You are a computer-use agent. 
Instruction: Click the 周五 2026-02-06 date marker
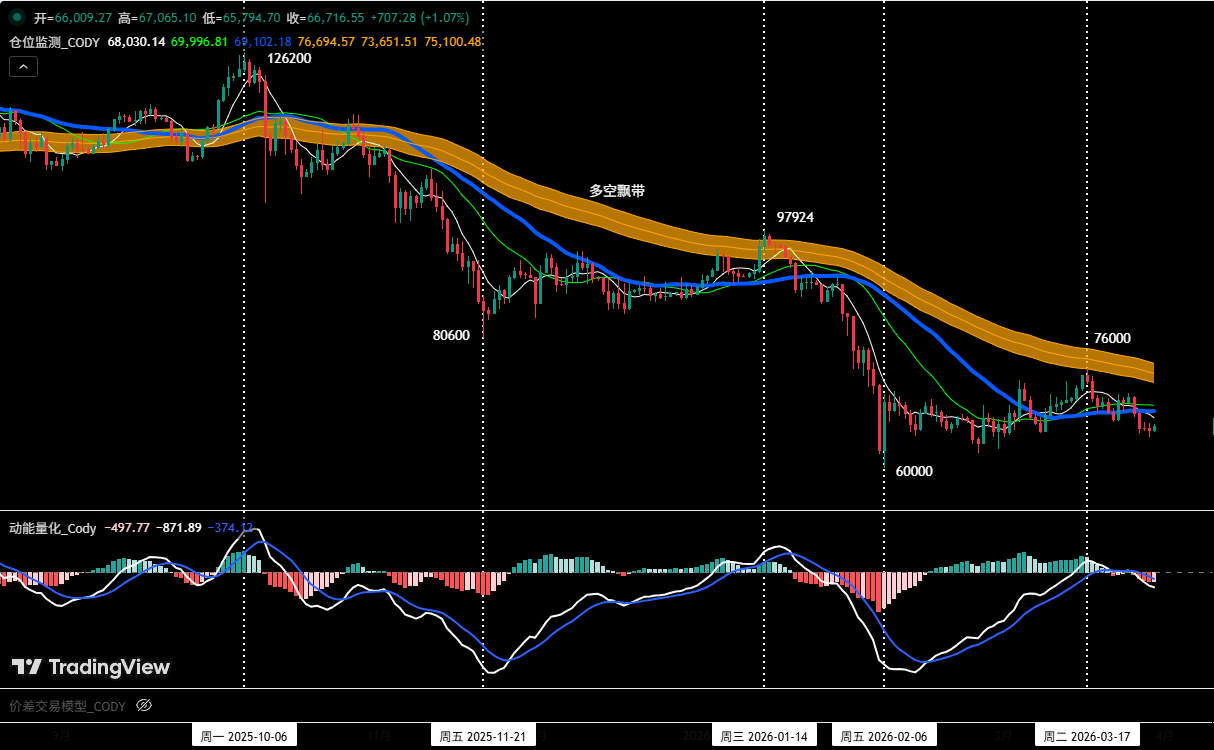(x=884, y=734)
